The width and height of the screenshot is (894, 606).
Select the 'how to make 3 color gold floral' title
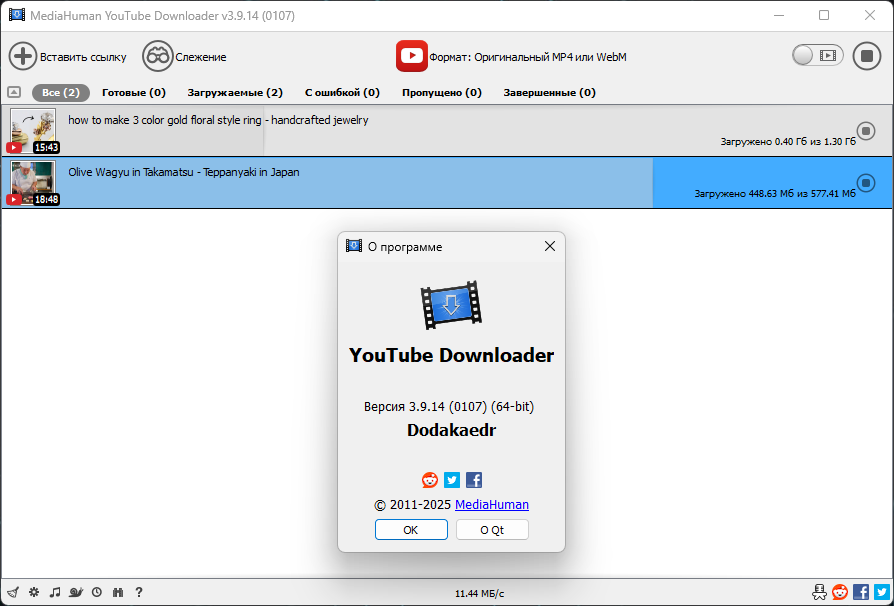point(218,120)
